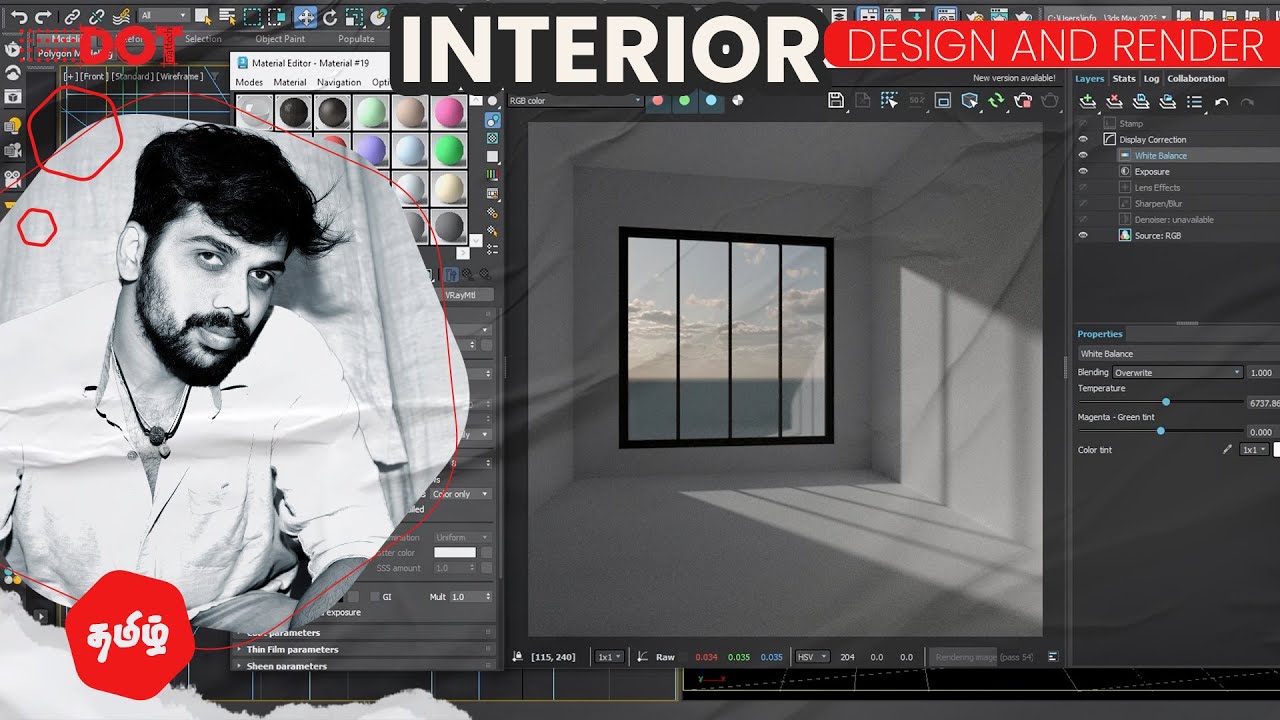The width and height of the screenshot is (1280, 720).
Task: Click the Redo arrow in main toolbar
Action: click(x=42, y=17)
